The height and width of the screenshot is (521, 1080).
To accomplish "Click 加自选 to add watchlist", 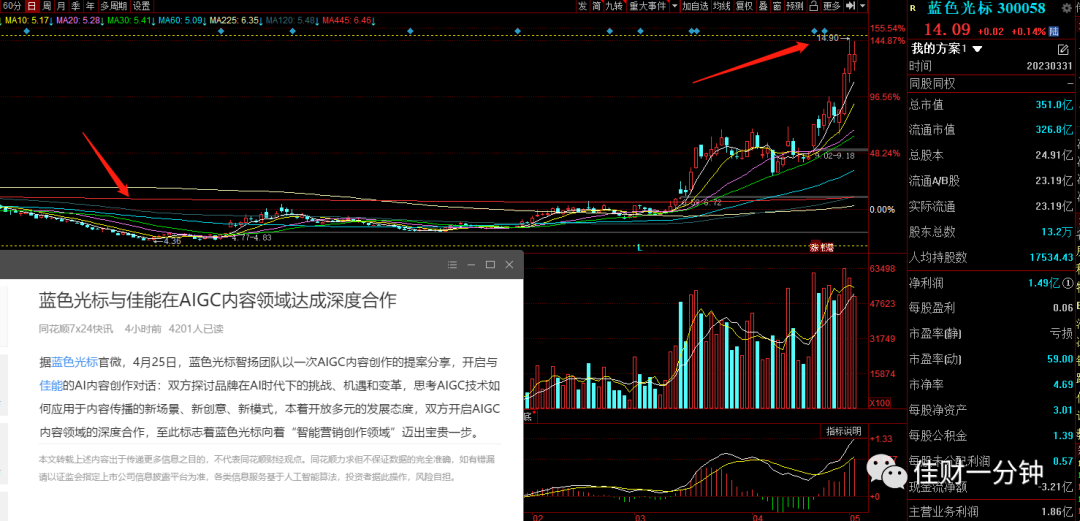I will coord(695,6).
